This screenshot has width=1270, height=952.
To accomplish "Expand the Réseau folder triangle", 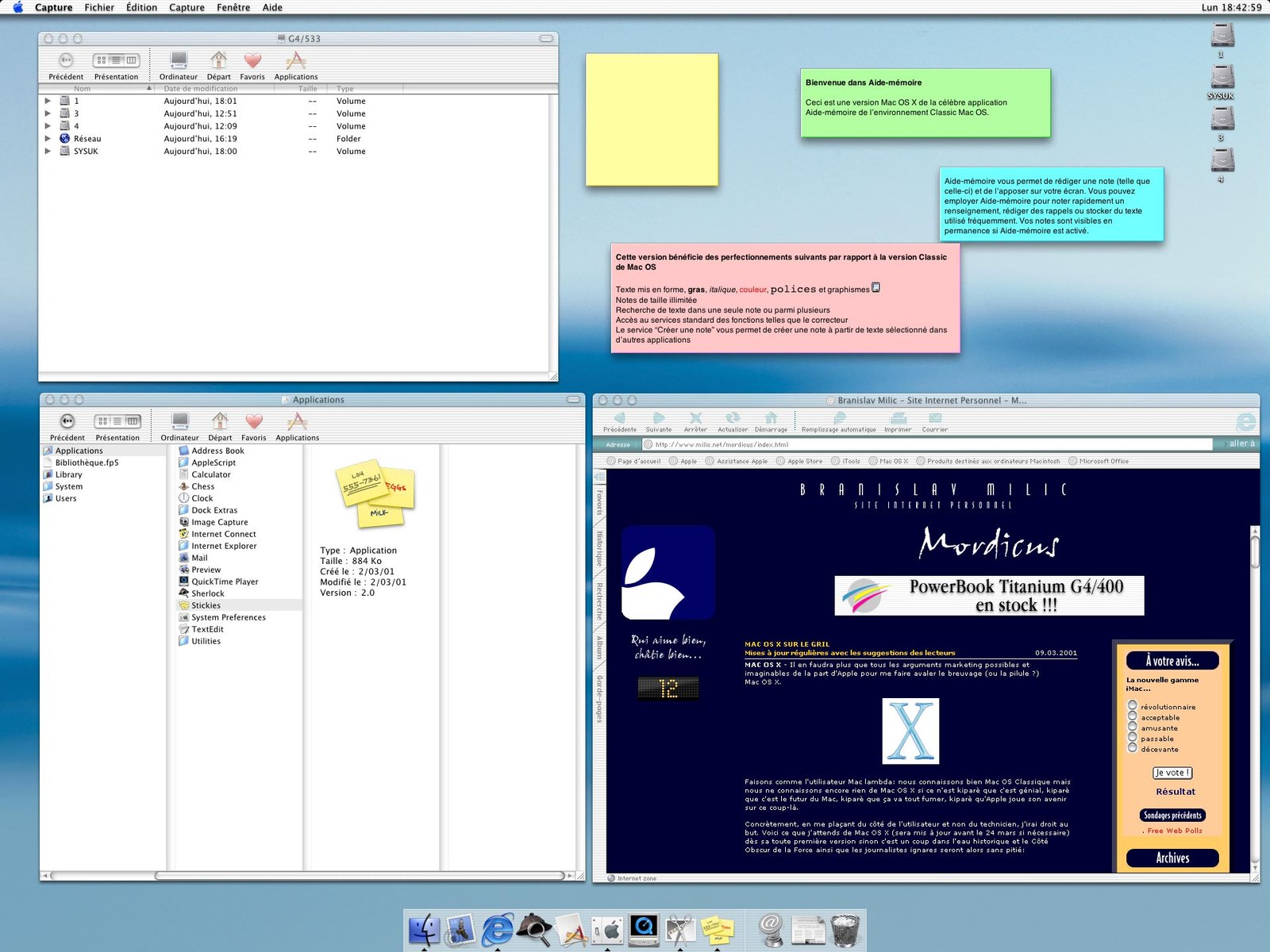I will click(x=48, y=139).
